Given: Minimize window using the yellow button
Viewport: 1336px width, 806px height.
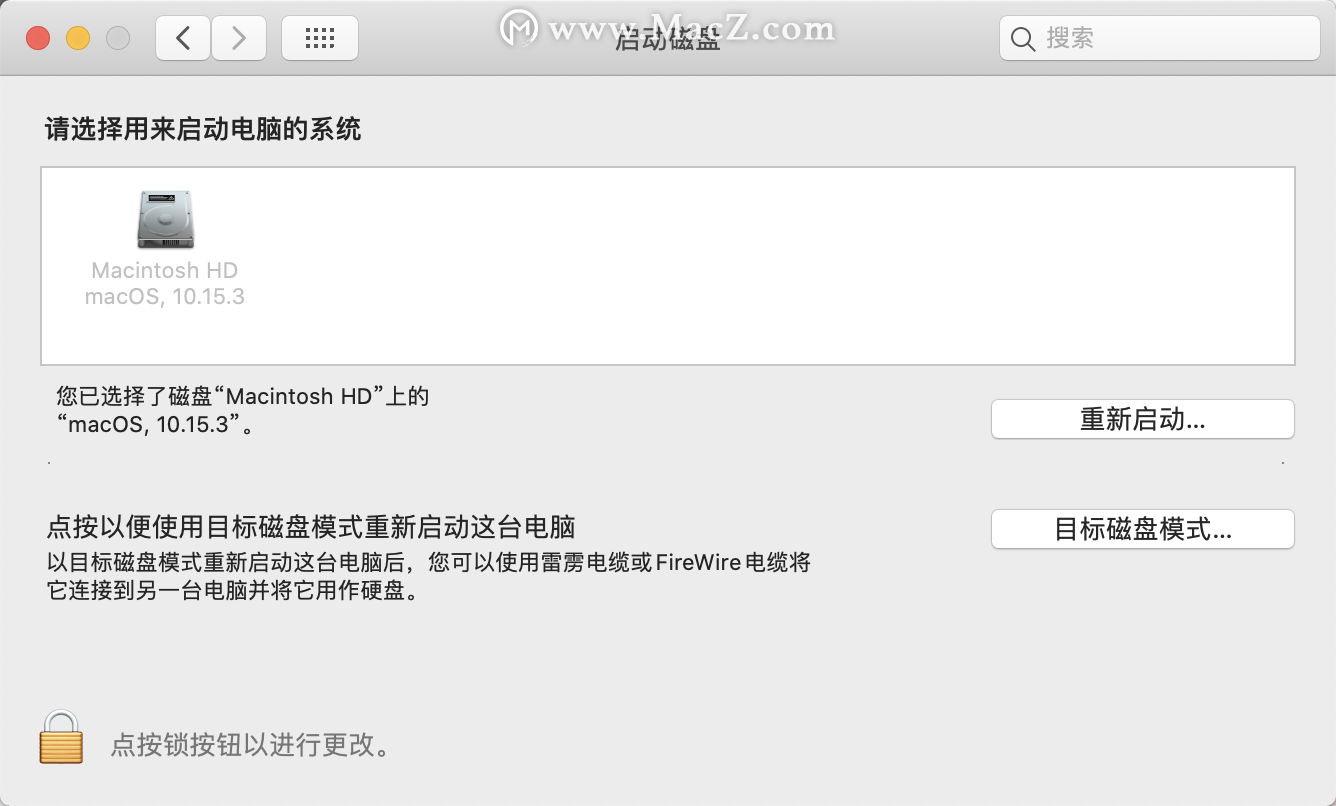Looking at the screenshot, I should [x=78, y=39].
